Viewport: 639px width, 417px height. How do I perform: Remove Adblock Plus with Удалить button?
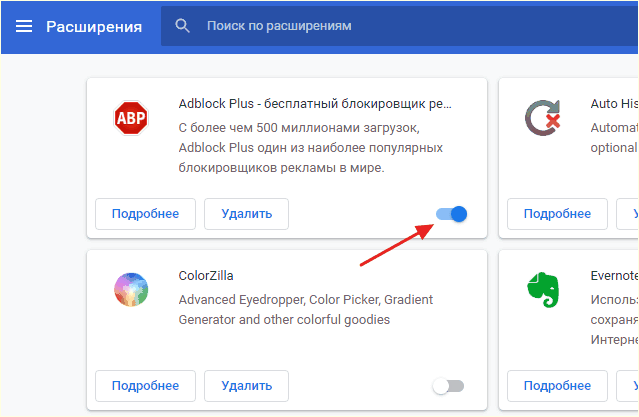247,214
